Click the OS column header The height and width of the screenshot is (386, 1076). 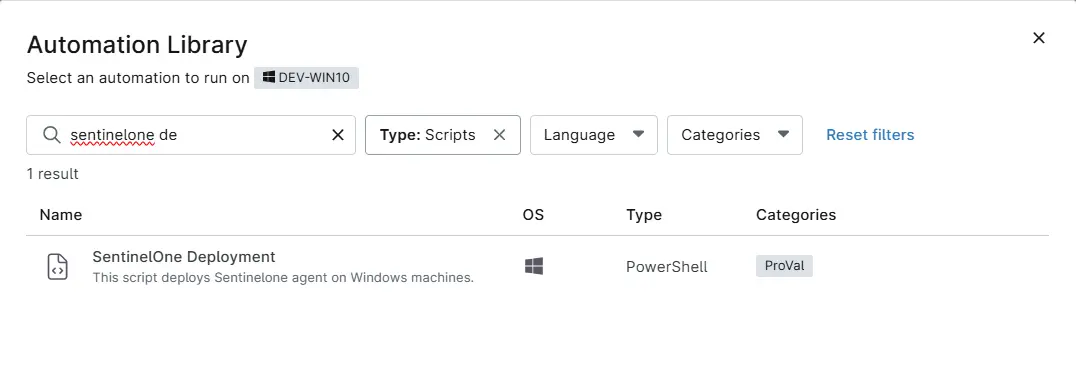(x=533, y=215)
